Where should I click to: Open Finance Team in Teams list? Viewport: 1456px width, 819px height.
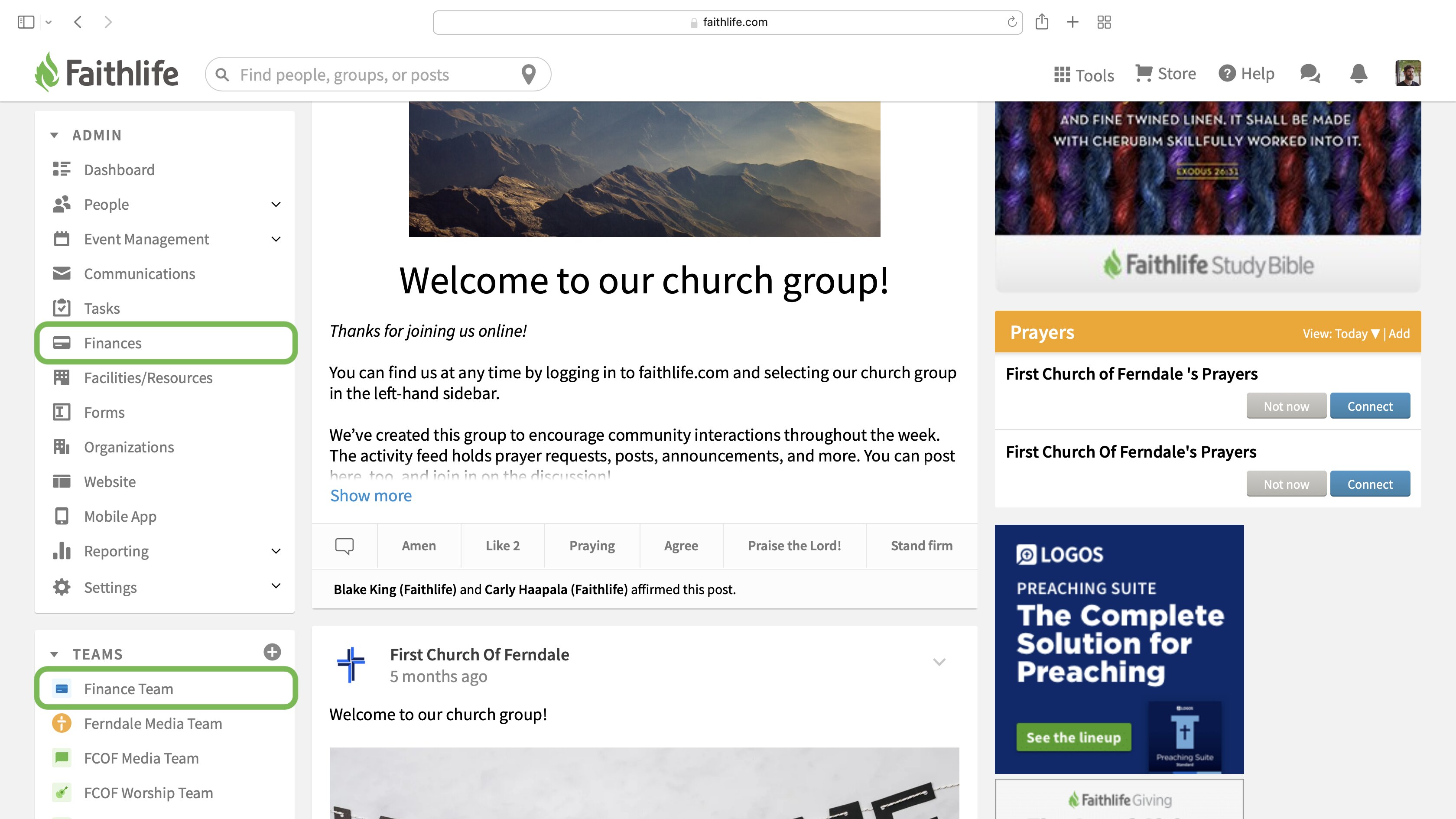(x=166, y=689)
